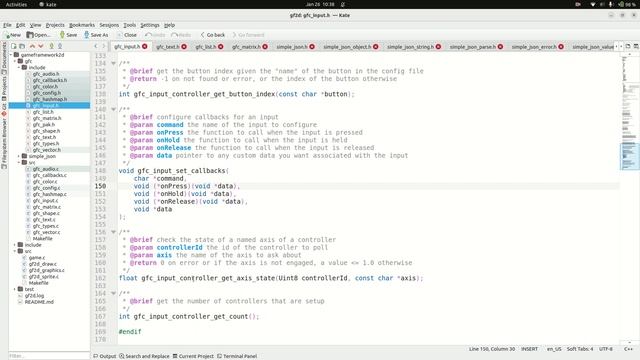The width and height of the screenshot is (640, 360).
Task: Change Soft Tabs: 4 indentation setting
Action: pos(580,349)
